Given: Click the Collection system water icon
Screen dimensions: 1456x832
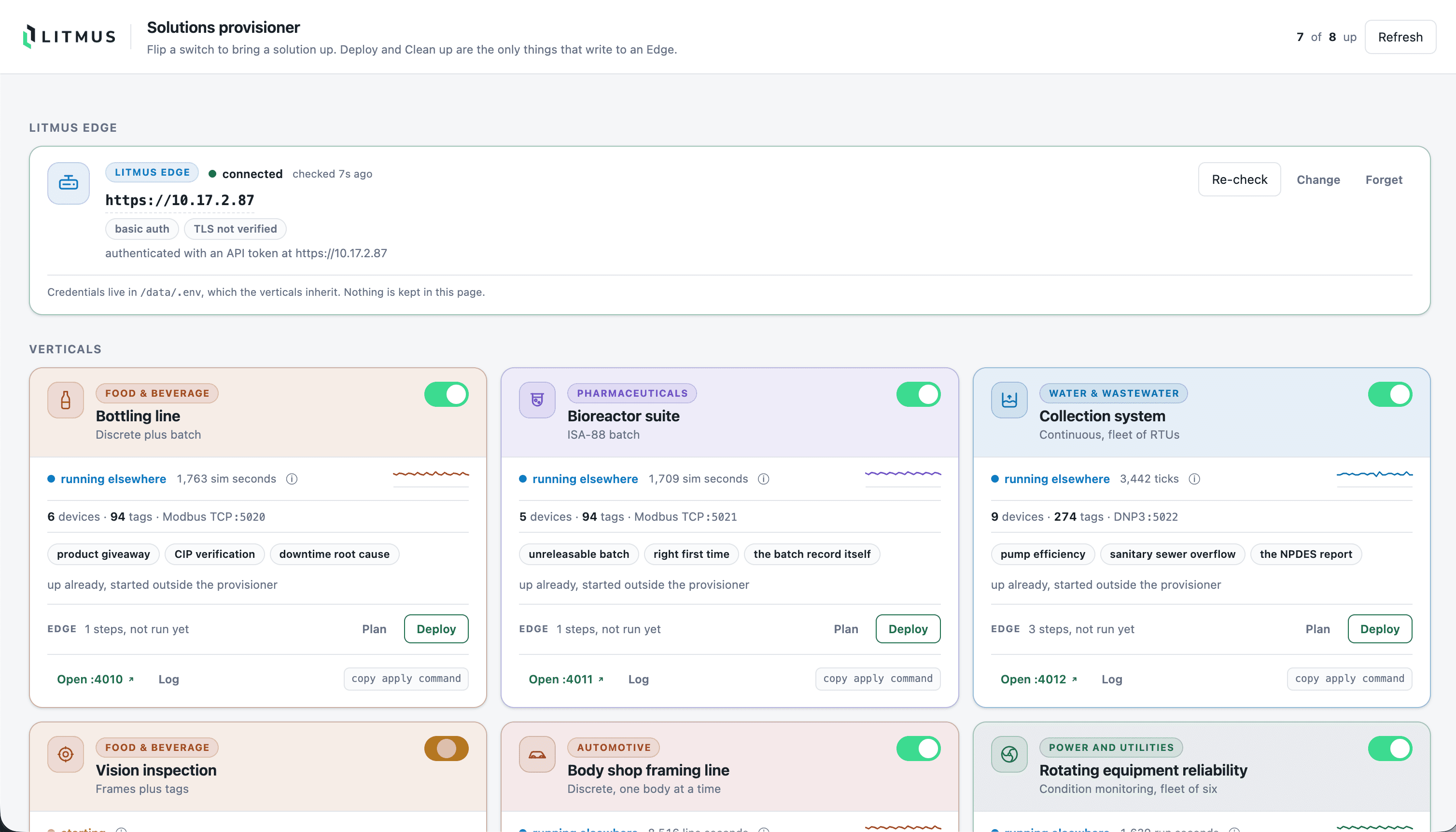Looking at the screenshot, I should tap(1009, 400).
